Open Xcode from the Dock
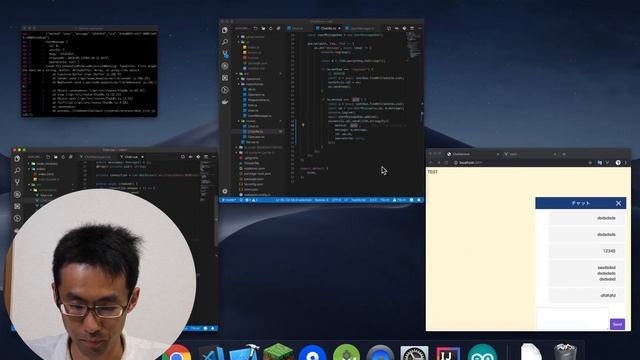640x360 pixels. coord(244,353)
